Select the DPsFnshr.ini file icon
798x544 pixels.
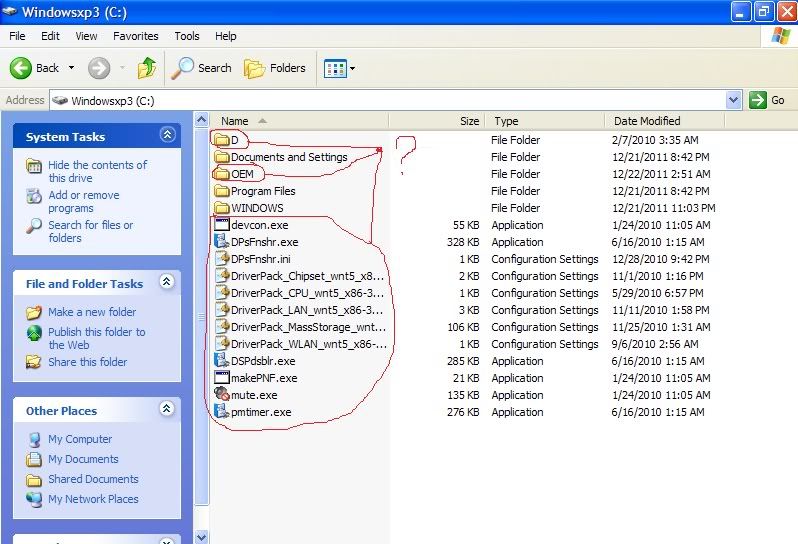pos(222,259)
